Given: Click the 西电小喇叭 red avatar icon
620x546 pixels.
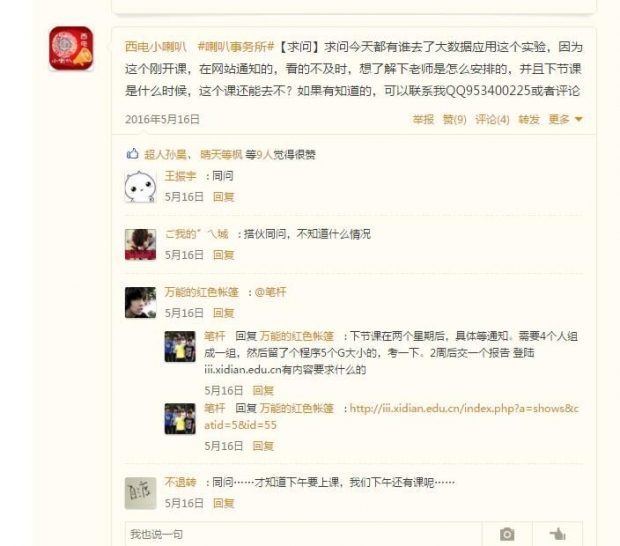Looking at the screenshot, I should point(71,49).
